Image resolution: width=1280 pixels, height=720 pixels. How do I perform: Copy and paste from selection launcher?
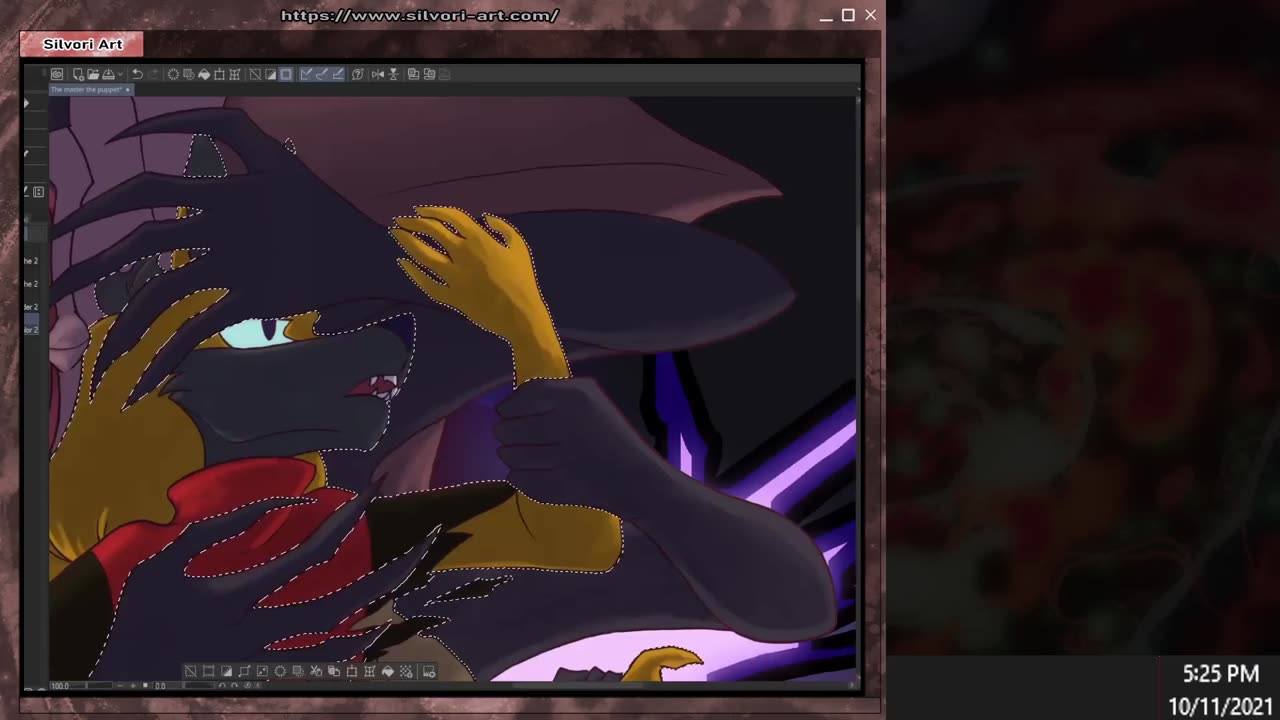click(334, 672)
